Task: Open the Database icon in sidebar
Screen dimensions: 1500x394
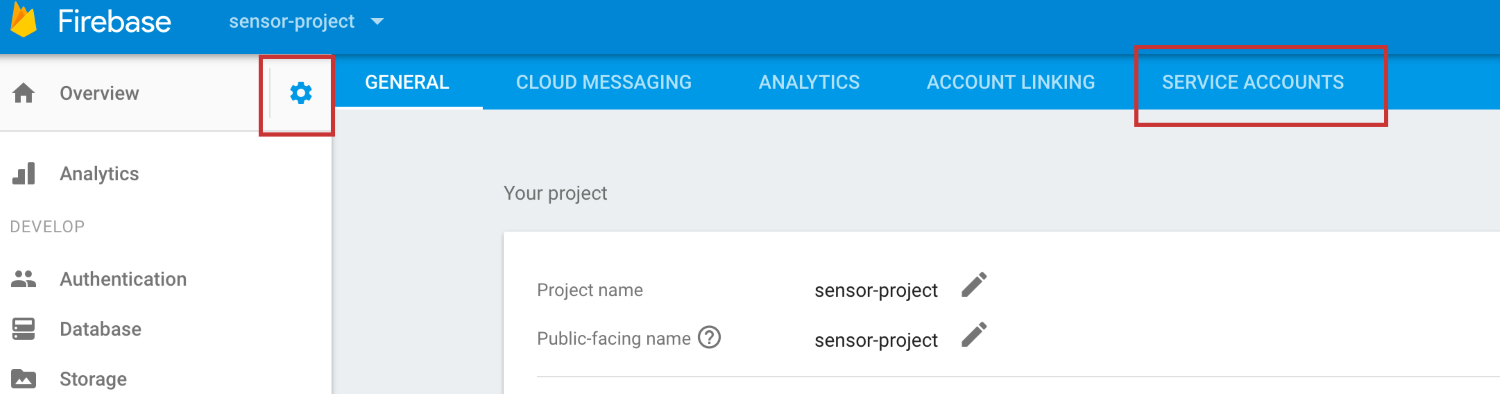Action: pyautogui.click(x=23, y=329)
